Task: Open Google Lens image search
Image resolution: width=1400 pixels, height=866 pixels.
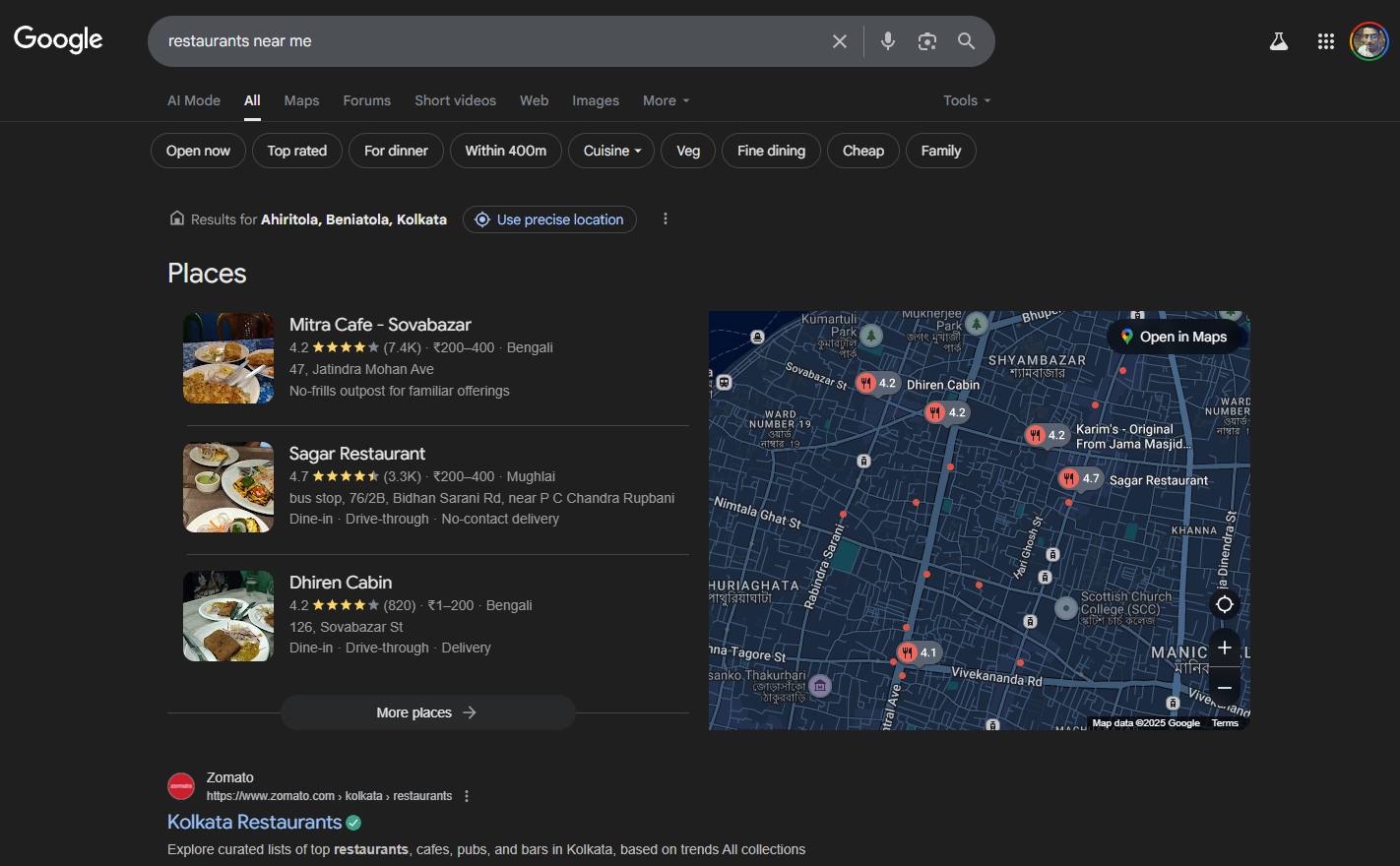Action: click(x=926, y=41)
